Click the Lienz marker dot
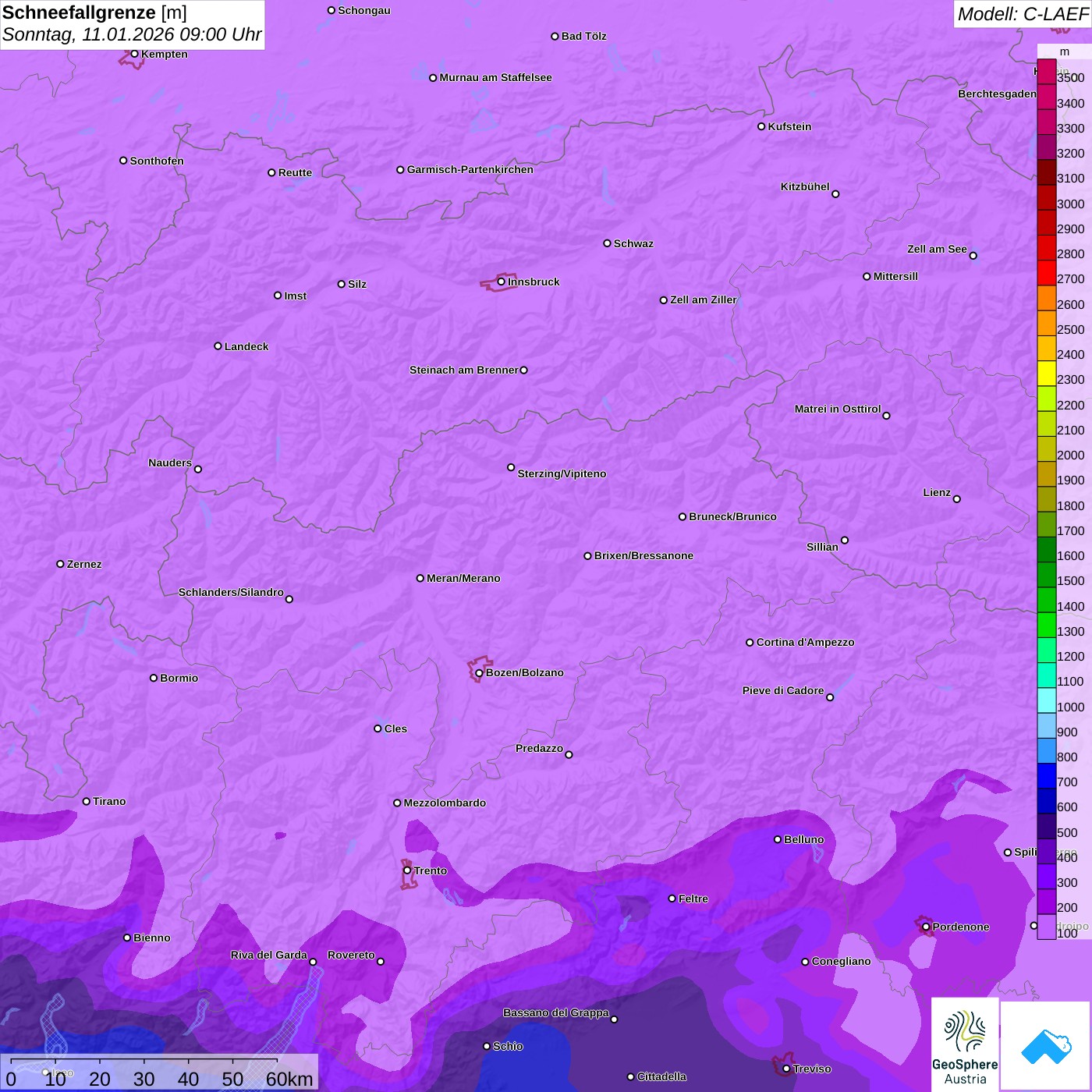This screenshot has height=1092, width=1092. click(x=957, y=499)
